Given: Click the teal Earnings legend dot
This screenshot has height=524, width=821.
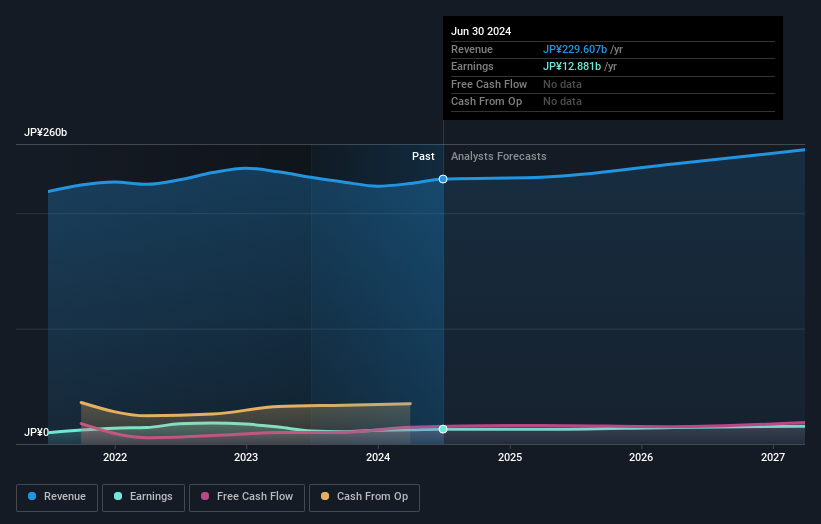Looking at the screenshot, I should point(118,496).
